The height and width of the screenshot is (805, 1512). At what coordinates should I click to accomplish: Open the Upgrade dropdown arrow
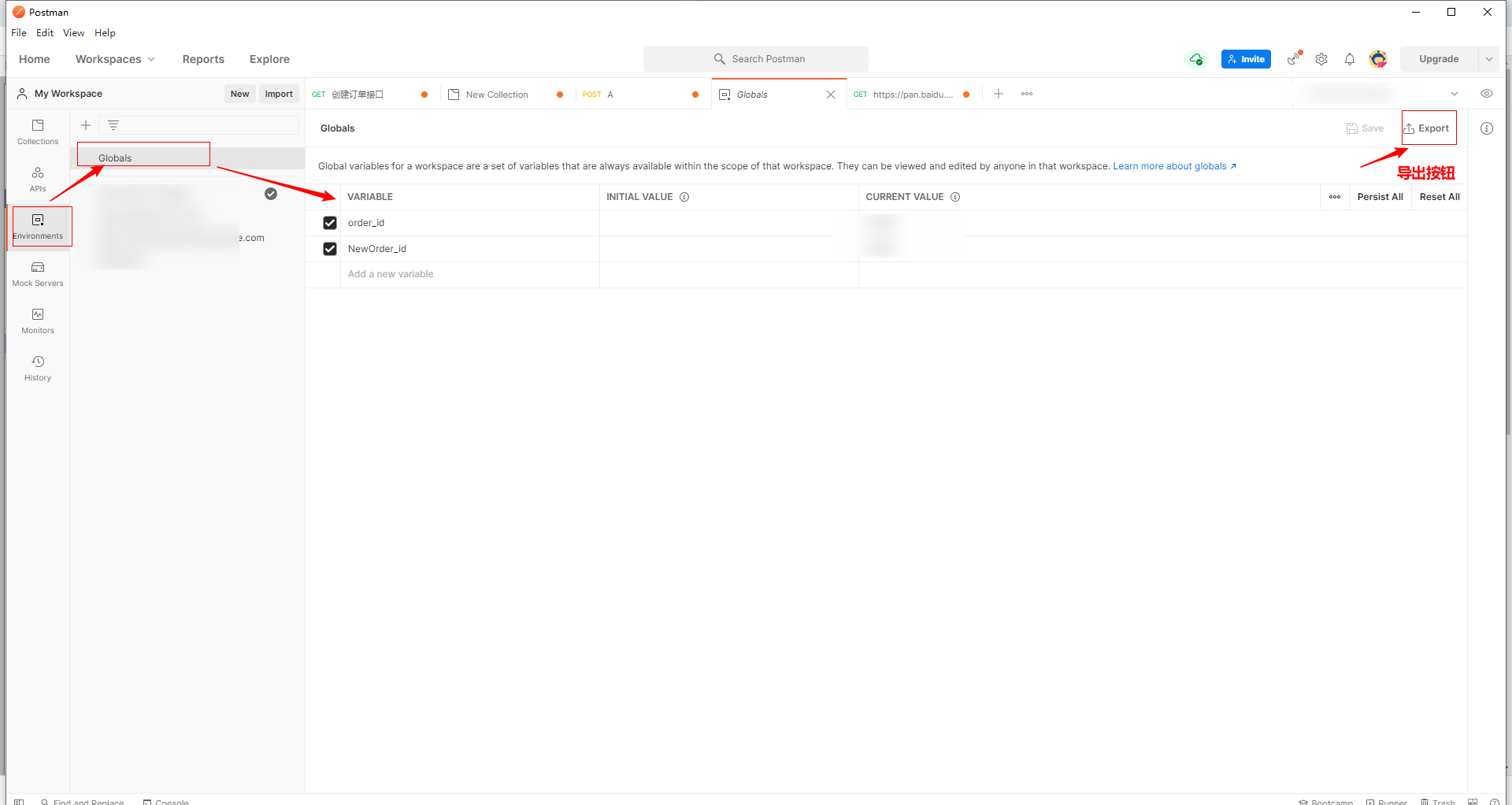[x=1489, y=59]
